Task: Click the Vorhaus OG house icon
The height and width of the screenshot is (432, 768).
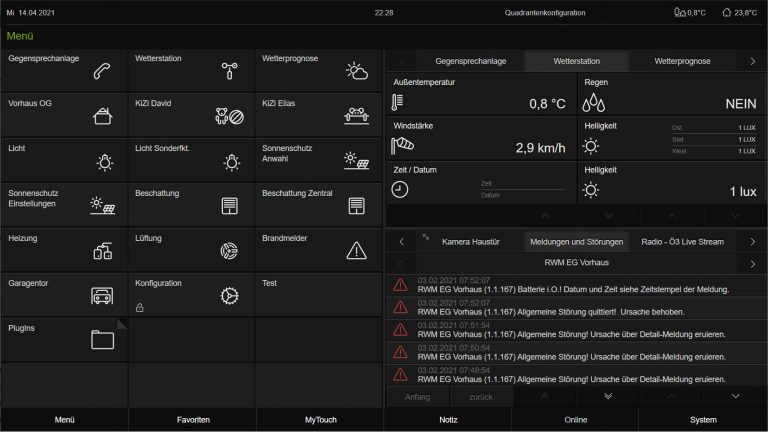Action: click(101, 116)
